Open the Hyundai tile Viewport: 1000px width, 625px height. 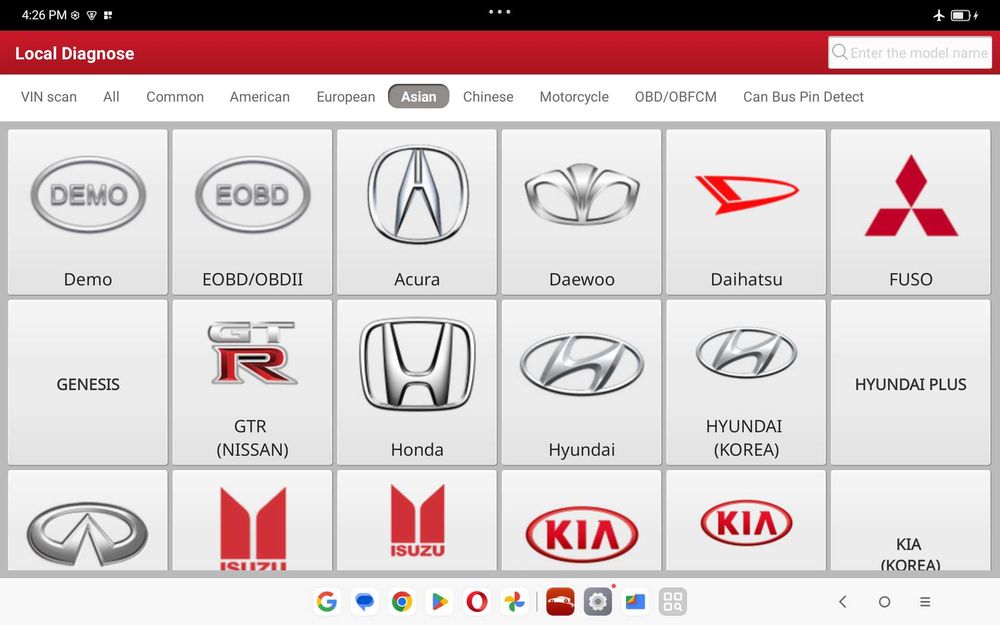[582, 383]
